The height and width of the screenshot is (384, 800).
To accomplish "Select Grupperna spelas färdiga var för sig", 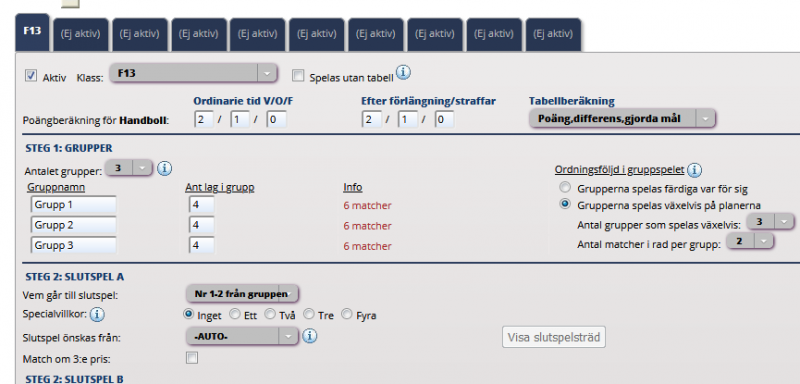I will 565,187.
